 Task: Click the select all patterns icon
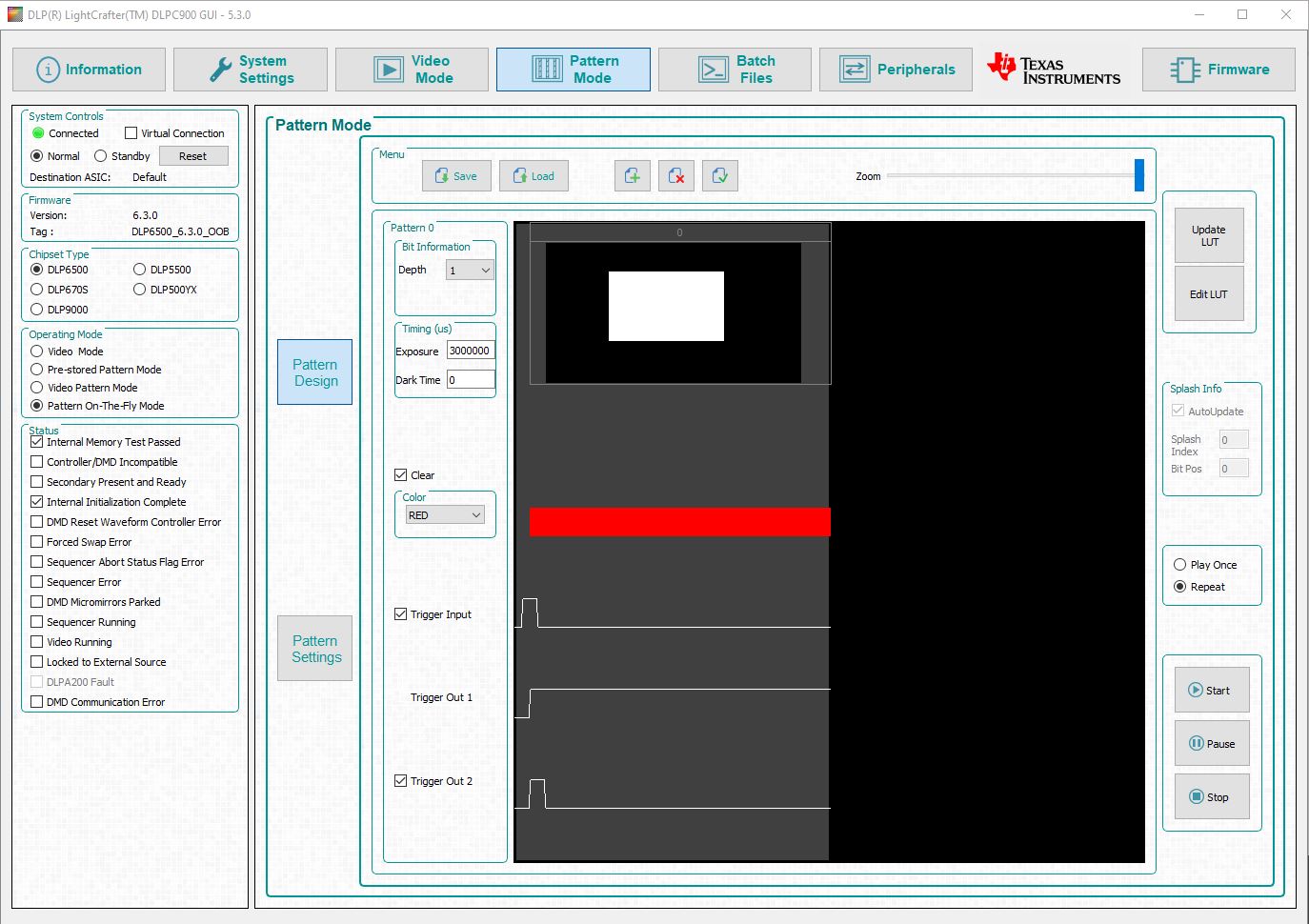(720, 176)
